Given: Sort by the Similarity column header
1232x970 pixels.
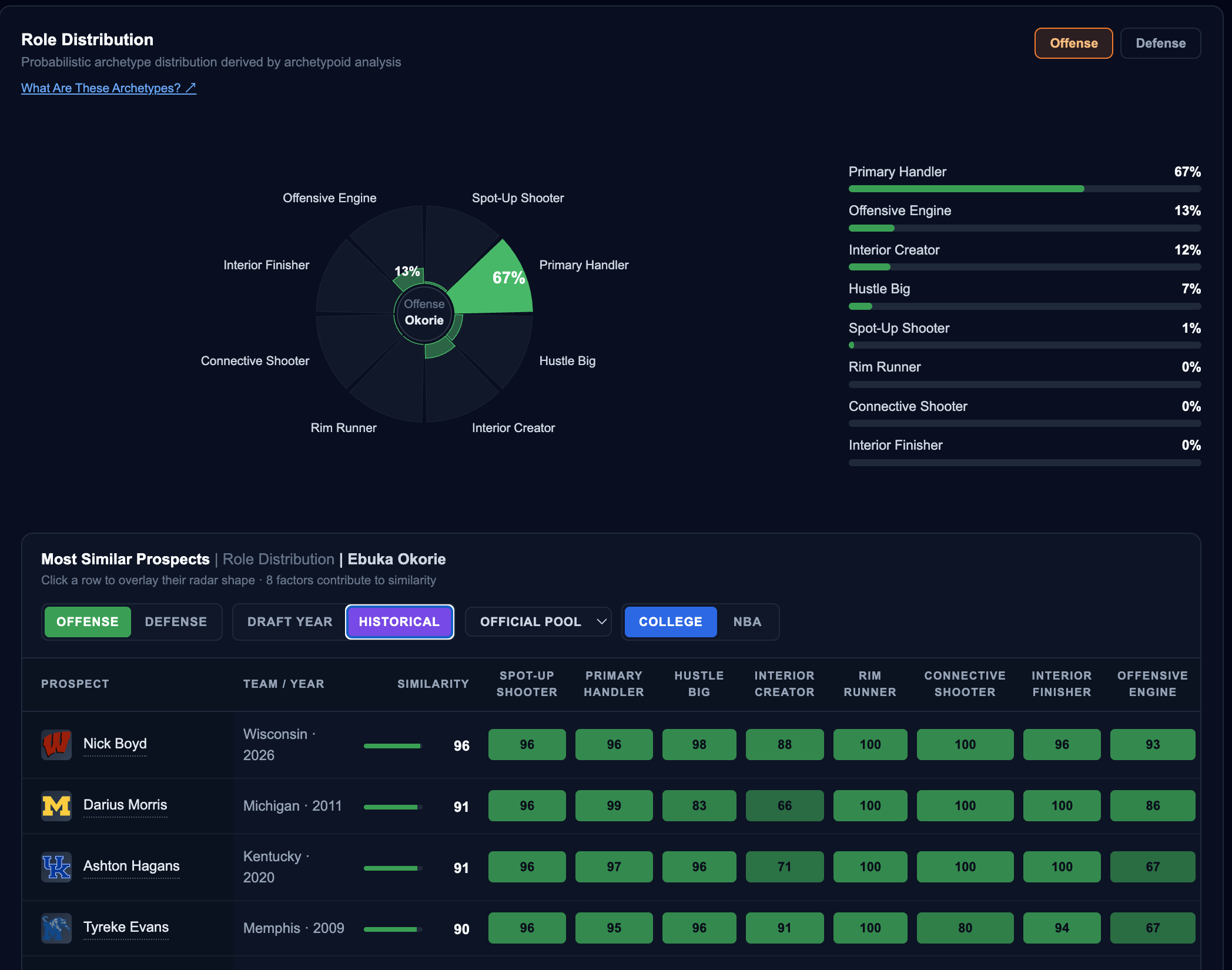Looking at the screenshot, I should (x=433, y=684).
